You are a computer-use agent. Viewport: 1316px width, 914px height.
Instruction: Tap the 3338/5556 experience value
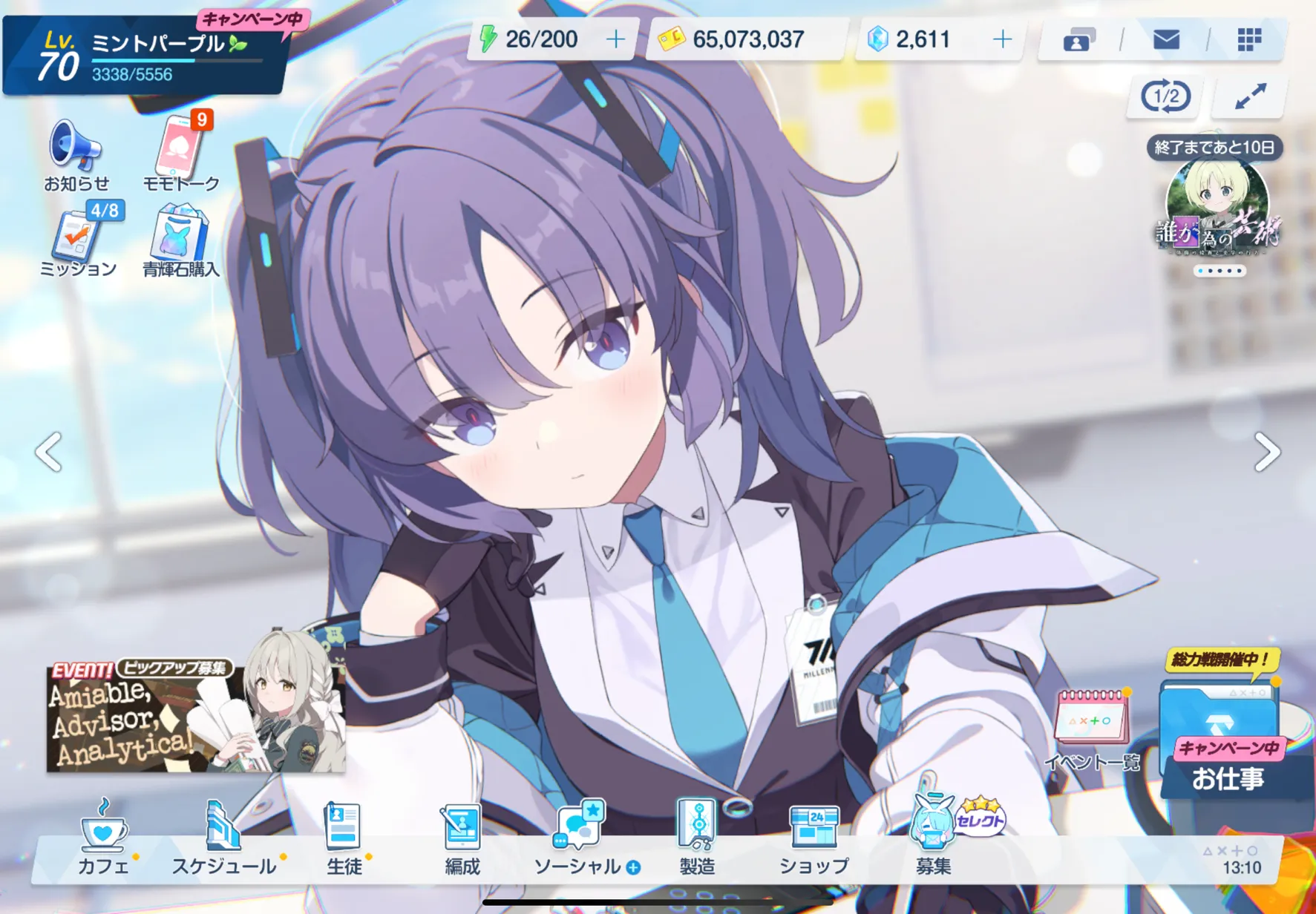132,75
